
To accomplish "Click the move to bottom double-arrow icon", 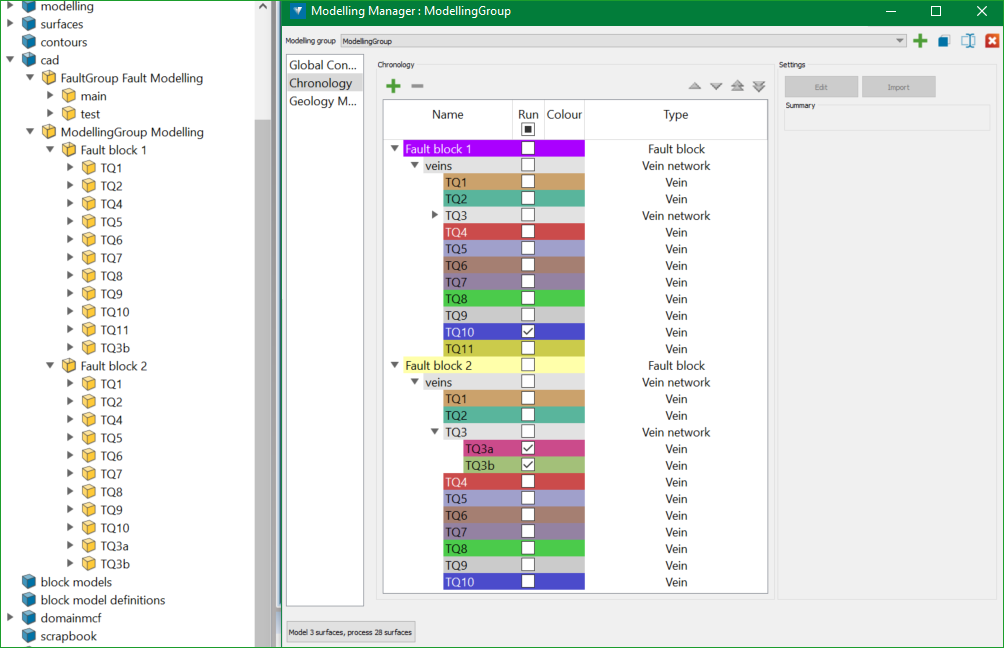I will point(759,87).
